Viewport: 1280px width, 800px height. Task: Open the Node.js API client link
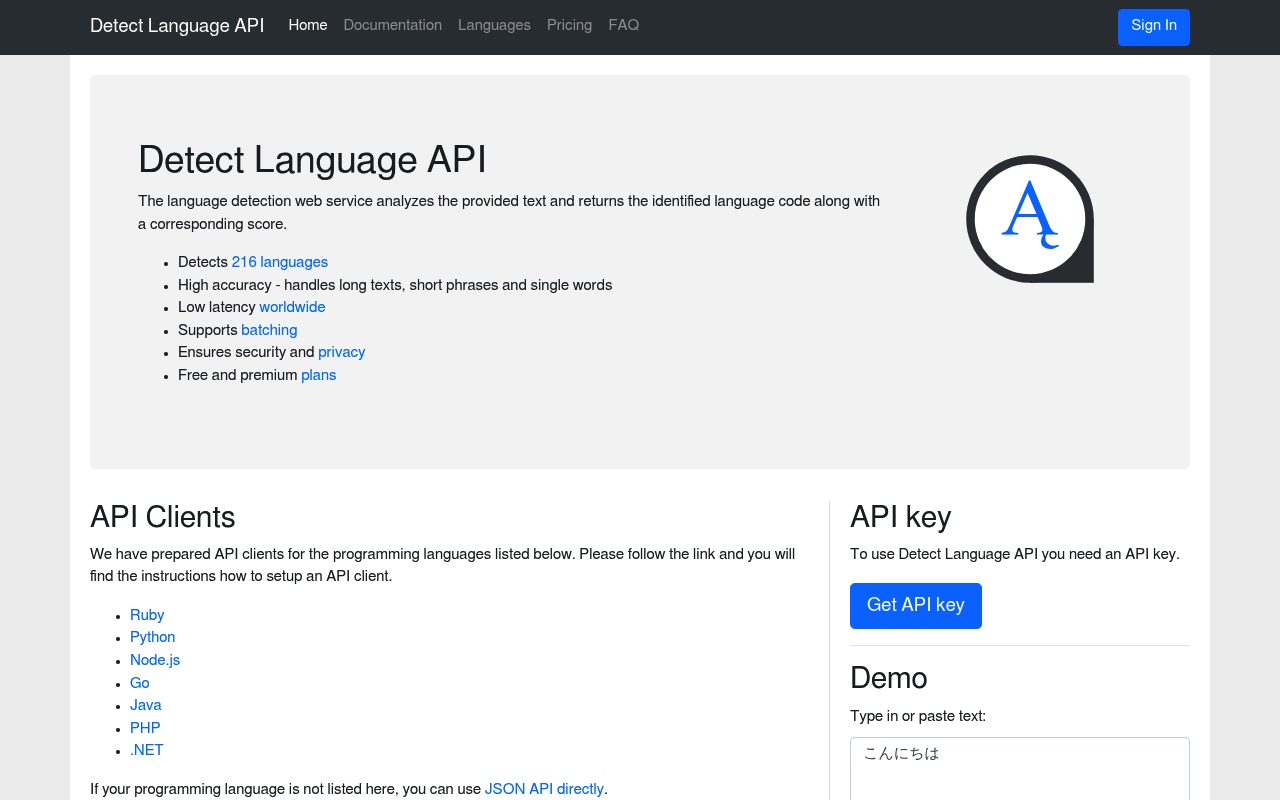coord(155,661)
